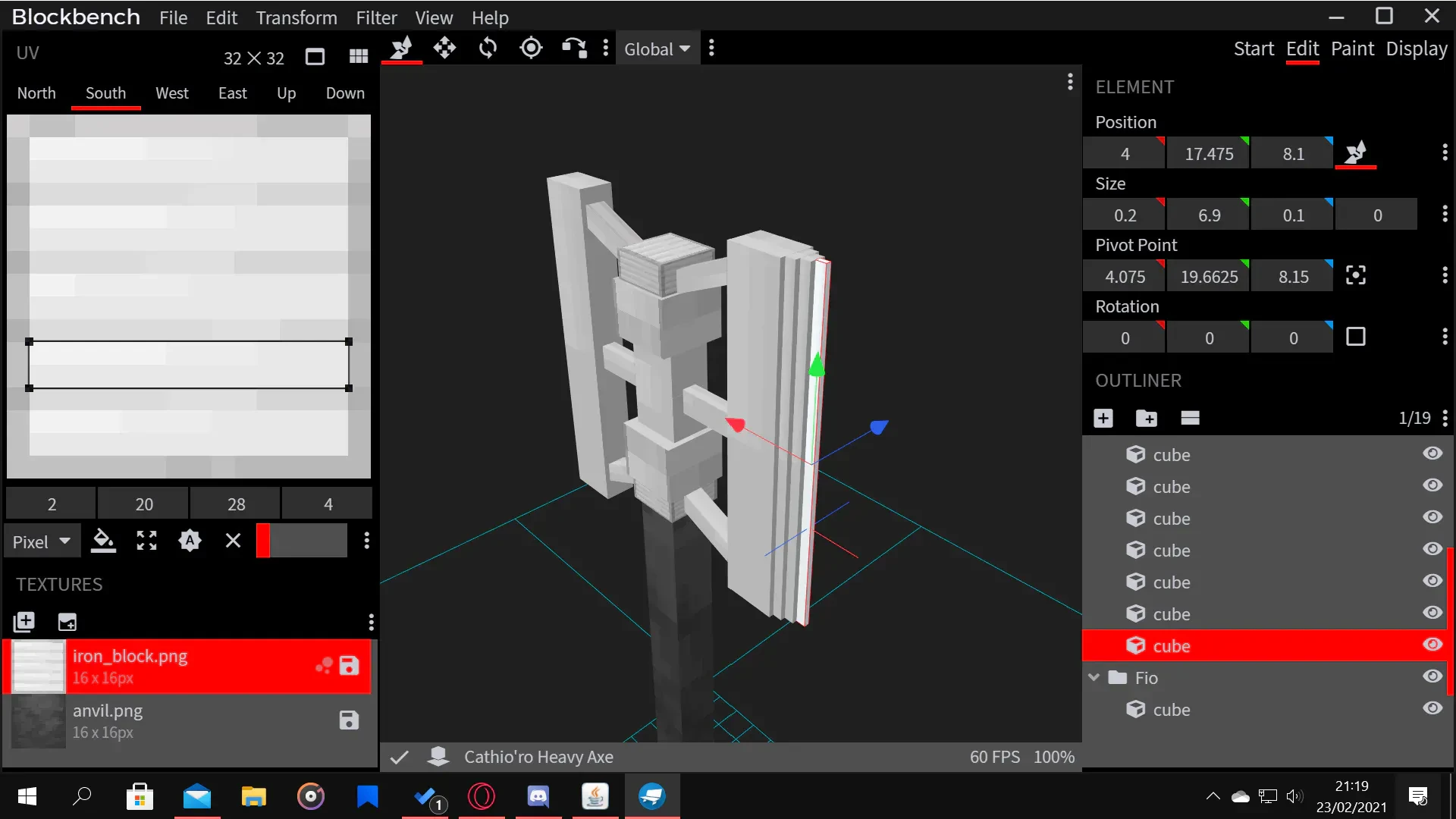Maximize UV face mapping
This screenshot has width=1456, height=819.
[146, 541]
